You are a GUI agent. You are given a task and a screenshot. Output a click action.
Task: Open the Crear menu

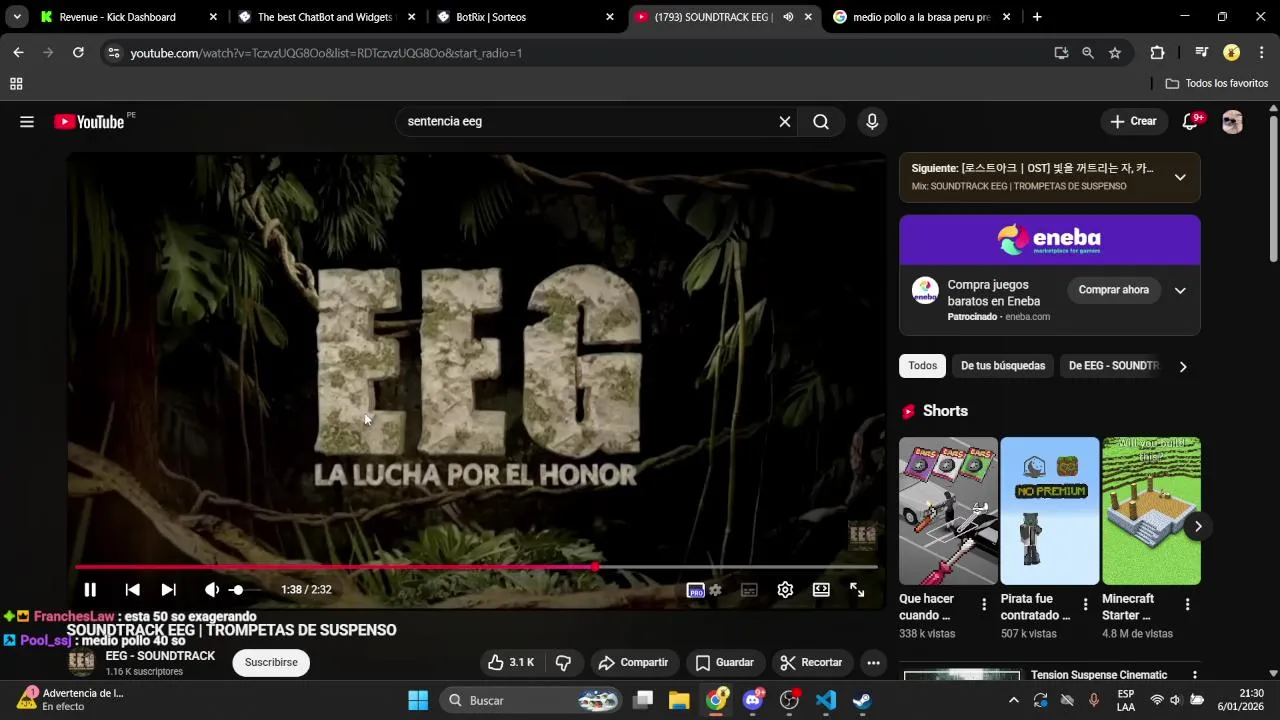1133,122
